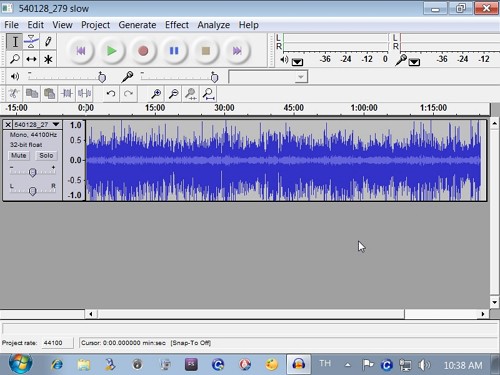The width and height of the screenshot is (500, 375).
Task: Select the Selection (I-beam) tool
Action: coord(15,42)
